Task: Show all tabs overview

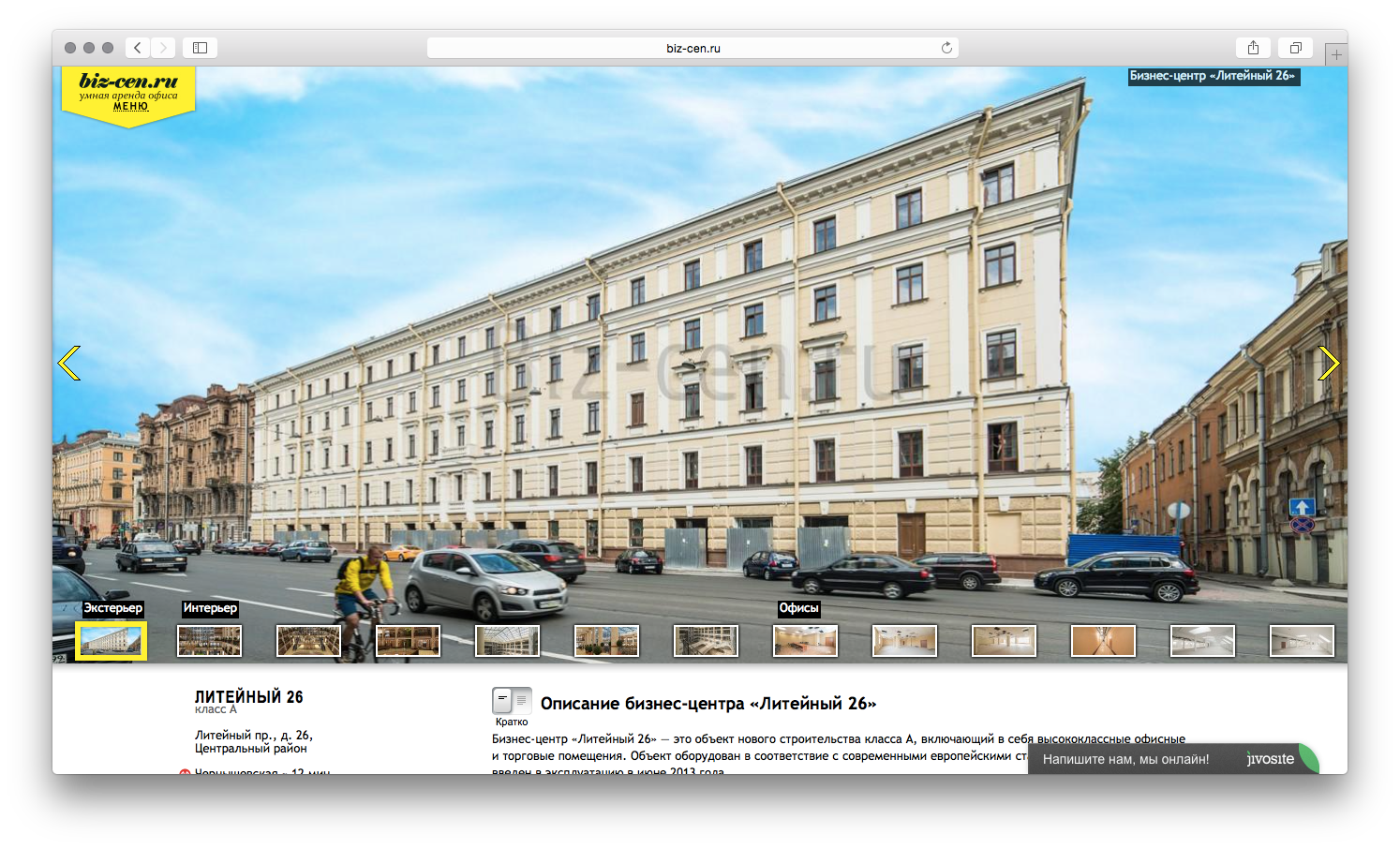Action: click(1295, 48)
